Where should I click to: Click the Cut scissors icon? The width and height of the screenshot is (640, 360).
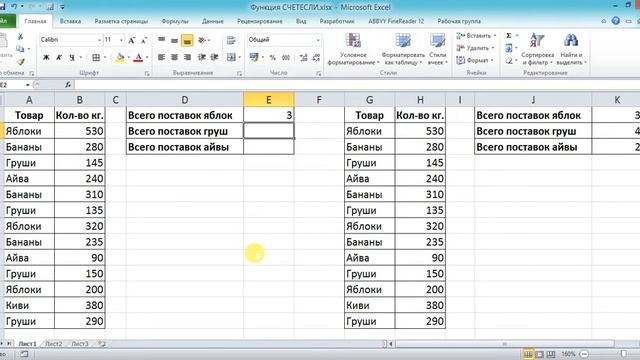tap(20, 37)
